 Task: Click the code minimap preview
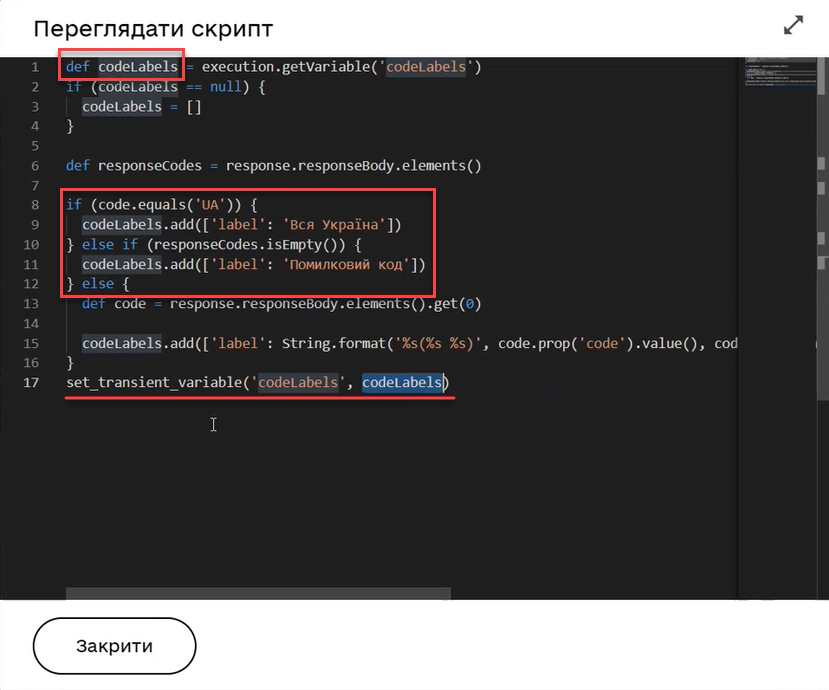[780, 71]
